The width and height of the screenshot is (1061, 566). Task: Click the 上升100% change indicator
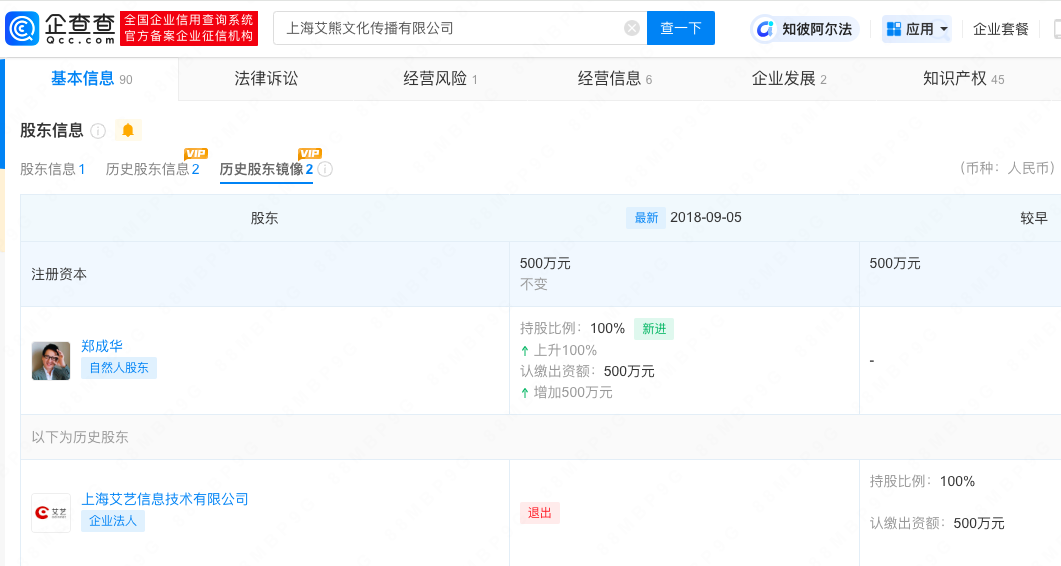558,351
